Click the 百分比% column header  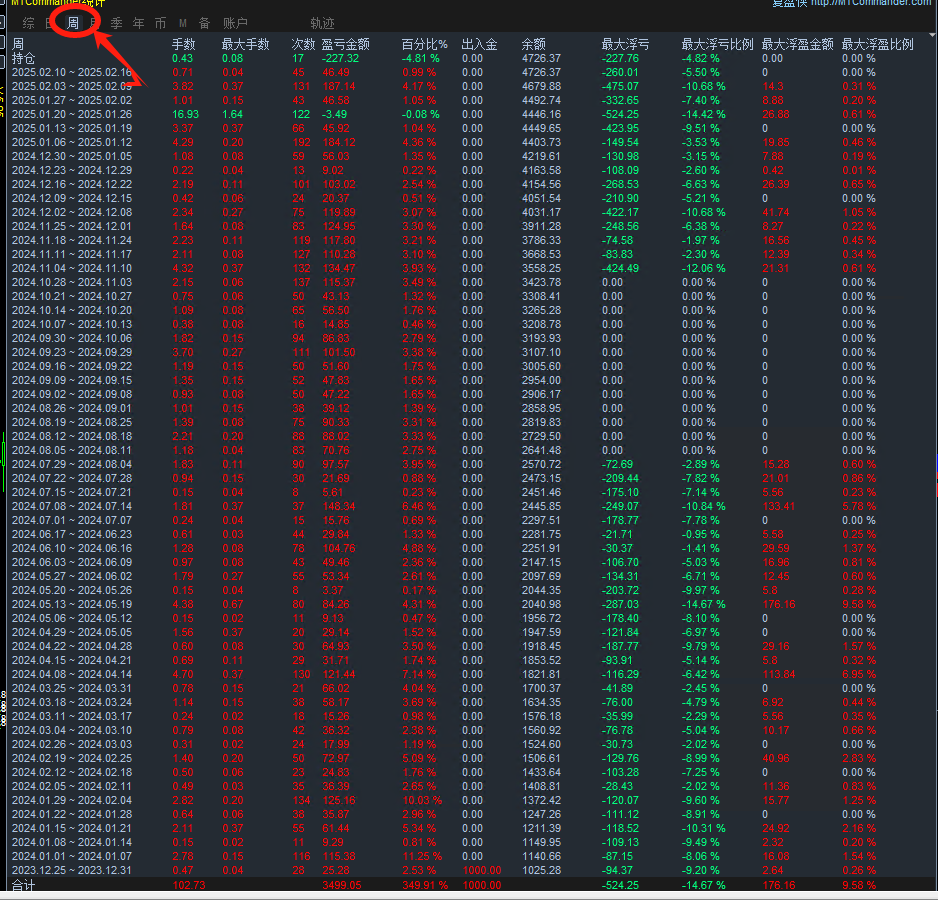point(424,44)
